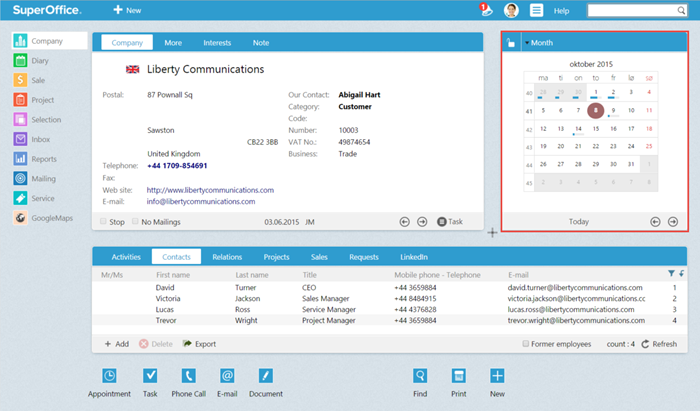Click the Print button icon
The height and width of the screenshot is (411, 700).
(458, 376)
